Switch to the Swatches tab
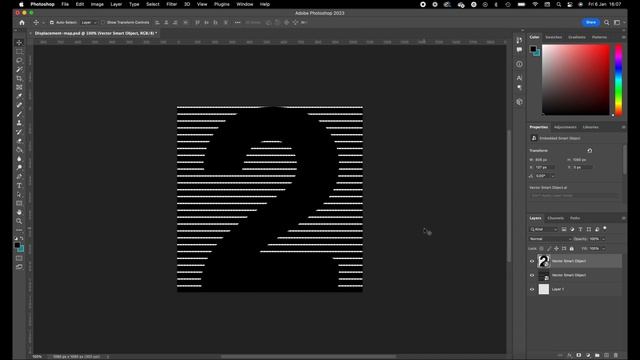The image size is (640, 360). (x=553, y=37)
